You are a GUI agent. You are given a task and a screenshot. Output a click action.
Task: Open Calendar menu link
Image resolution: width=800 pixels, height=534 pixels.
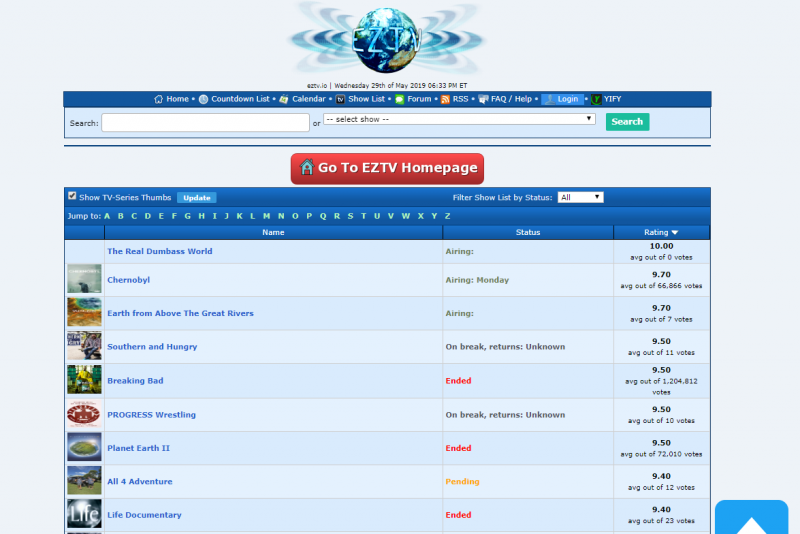309,99
